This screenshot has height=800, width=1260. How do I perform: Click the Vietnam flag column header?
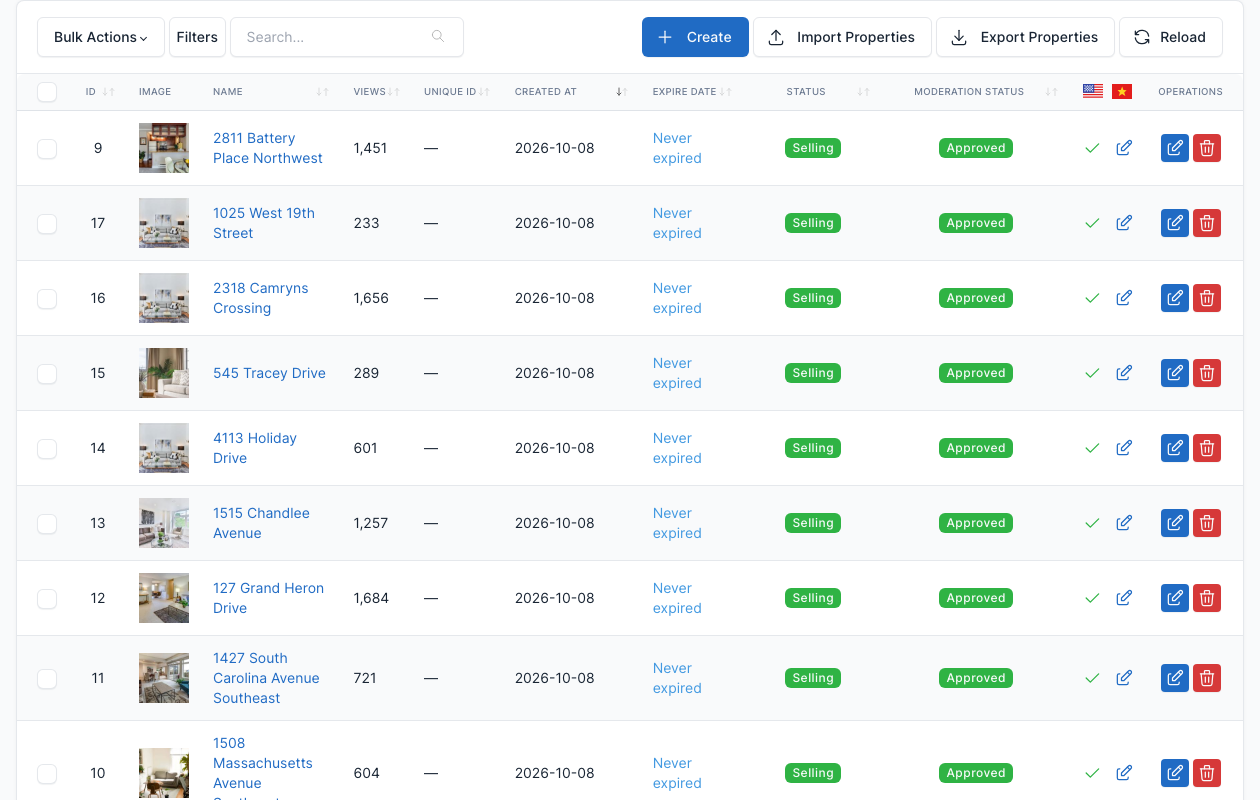point(1121,91)
